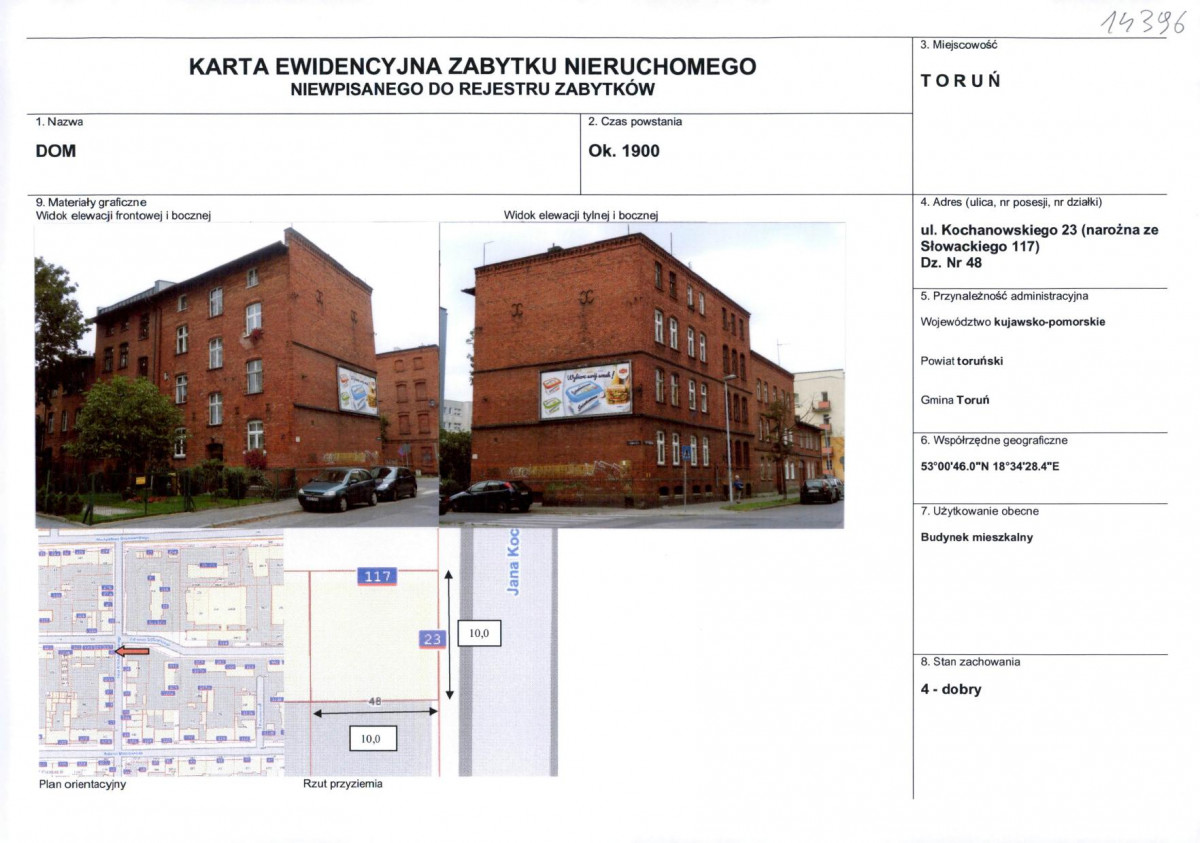Click the label '8. Stan zachowania'

pyautogui.click(x=970, y=662)
